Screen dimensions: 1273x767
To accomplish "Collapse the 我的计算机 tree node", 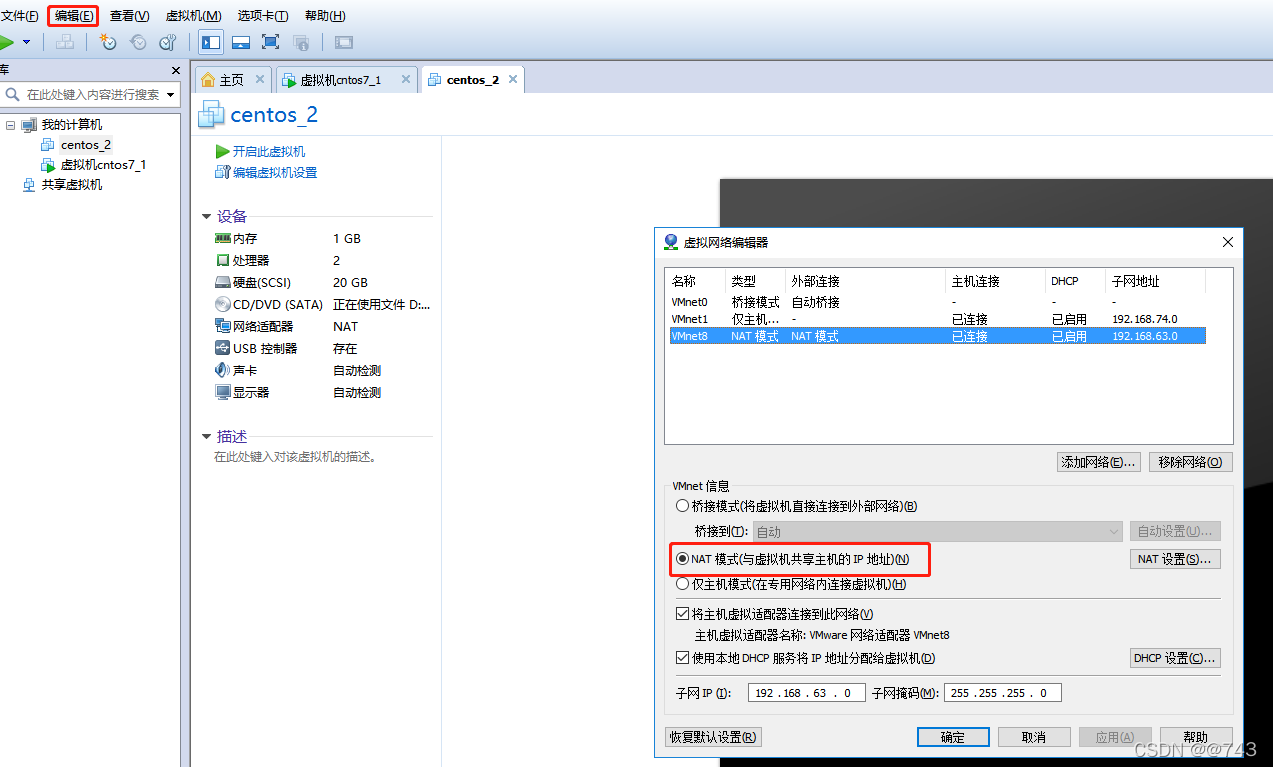I will pos(12,124).
